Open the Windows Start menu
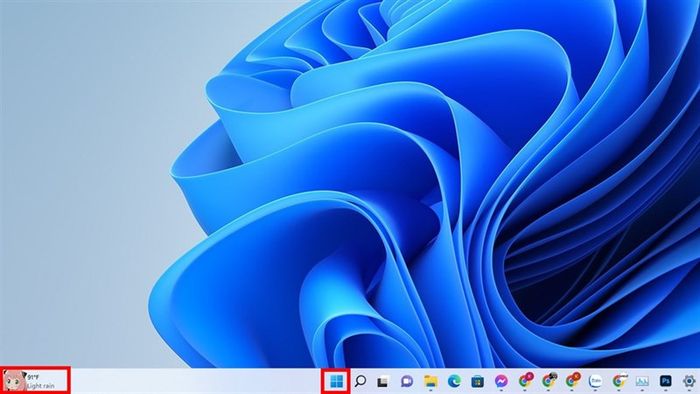 coord(337,381)
